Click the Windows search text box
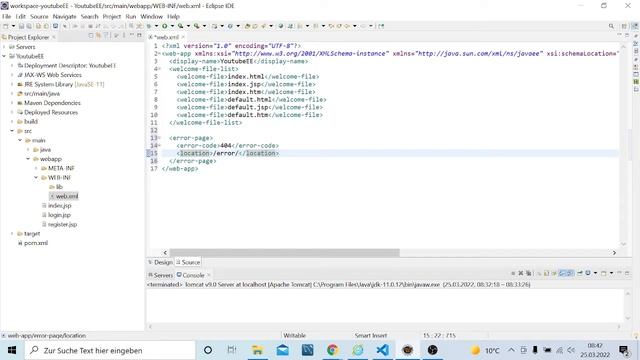The image size is (640, 360). click(x=110, y=350)
